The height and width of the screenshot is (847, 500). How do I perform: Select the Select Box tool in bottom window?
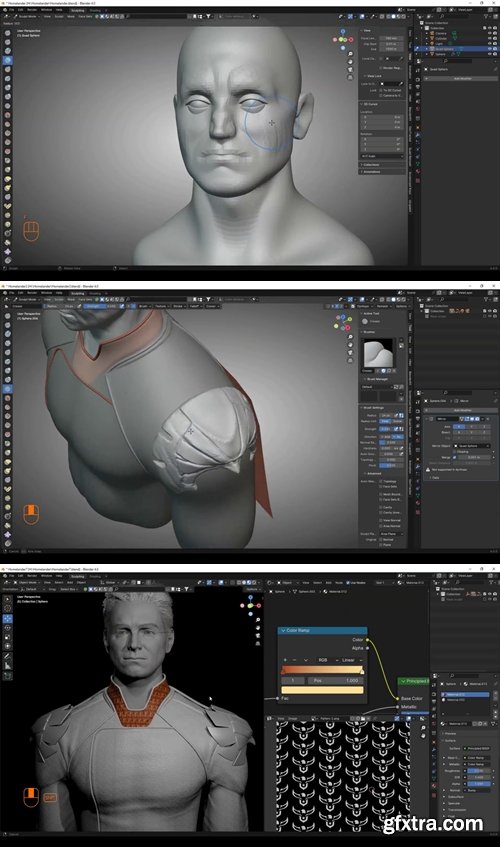pos(8,599)
